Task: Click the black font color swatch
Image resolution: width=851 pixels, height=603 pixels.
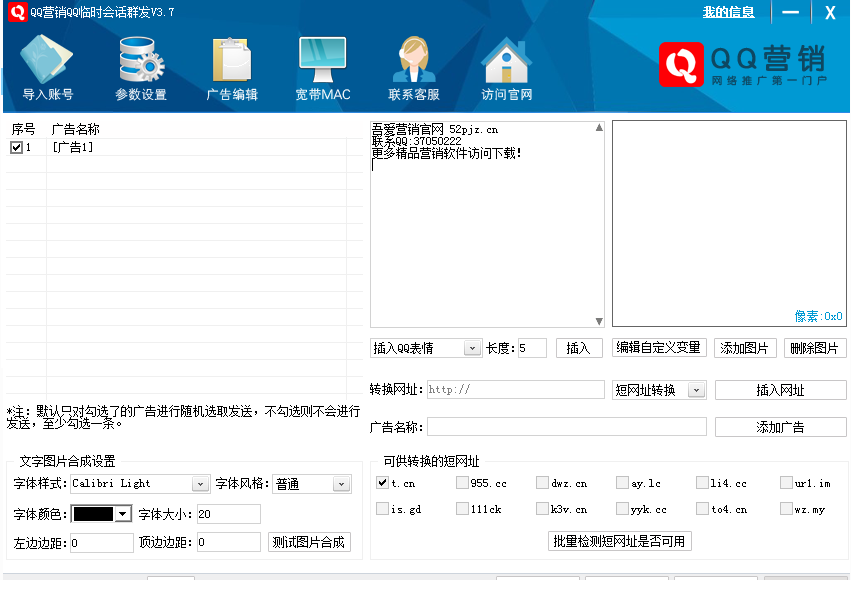Action: pos(93,513)
